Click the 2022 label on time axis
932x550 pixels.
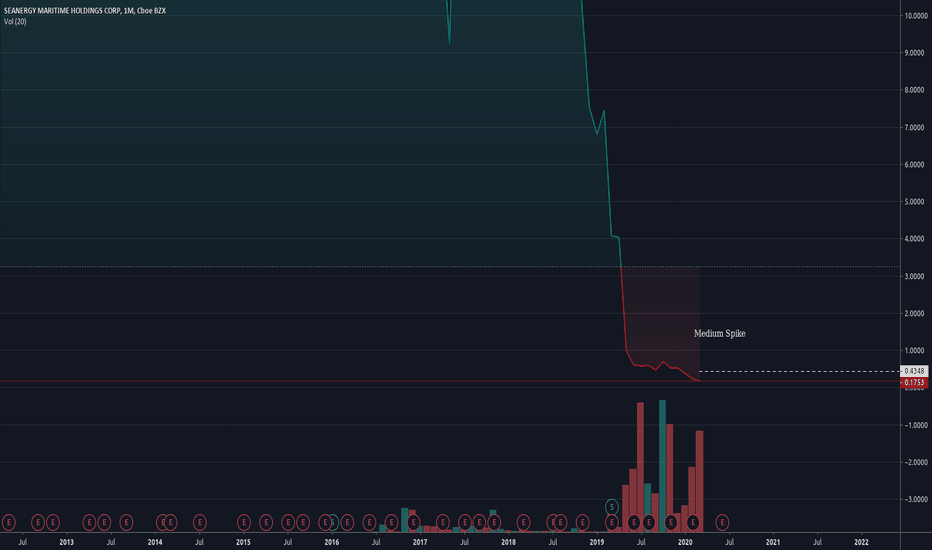click(x=861, y=542)
